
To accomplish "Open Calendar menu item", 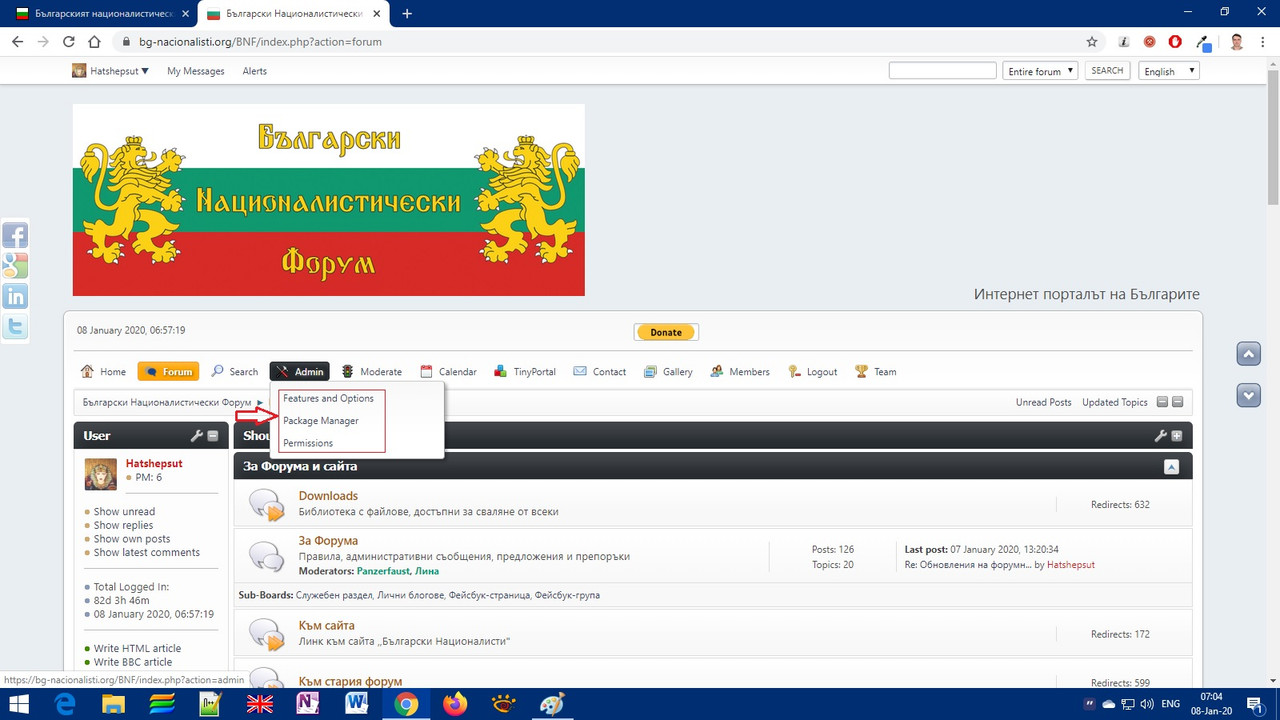I will (448, 371).
